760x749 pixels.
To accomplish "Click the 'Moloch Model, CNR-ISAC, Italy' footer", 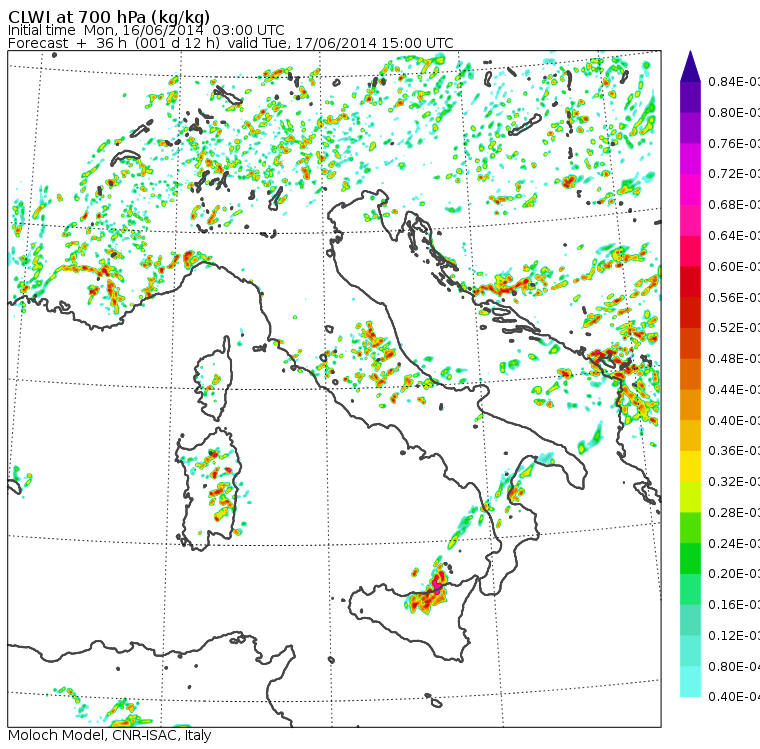I will click(110, 735).
